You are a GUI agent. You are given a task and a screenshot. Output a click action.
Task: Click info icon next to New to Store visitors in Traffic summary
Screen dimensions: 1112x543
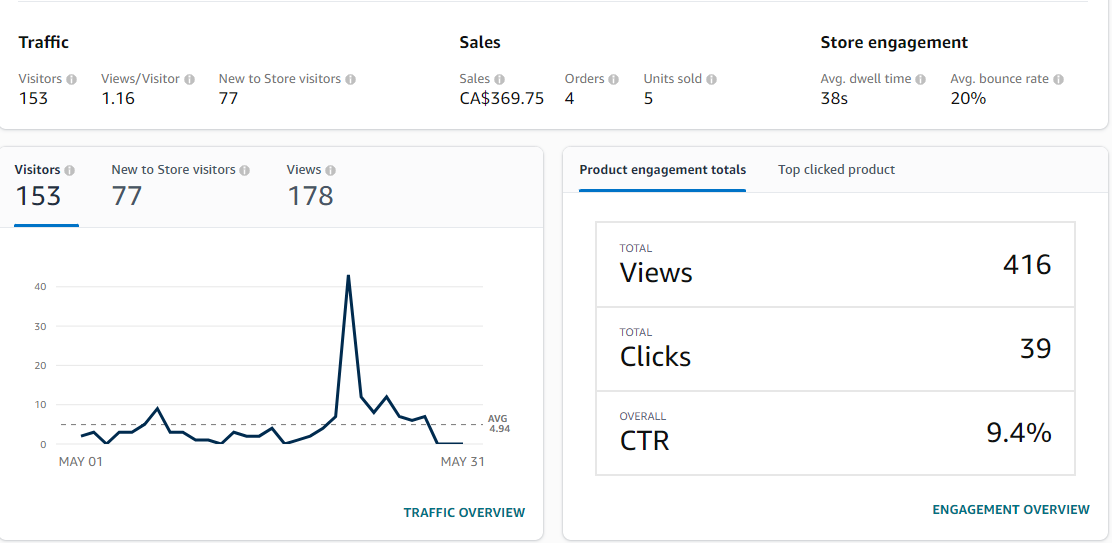(x=350, y=79)
